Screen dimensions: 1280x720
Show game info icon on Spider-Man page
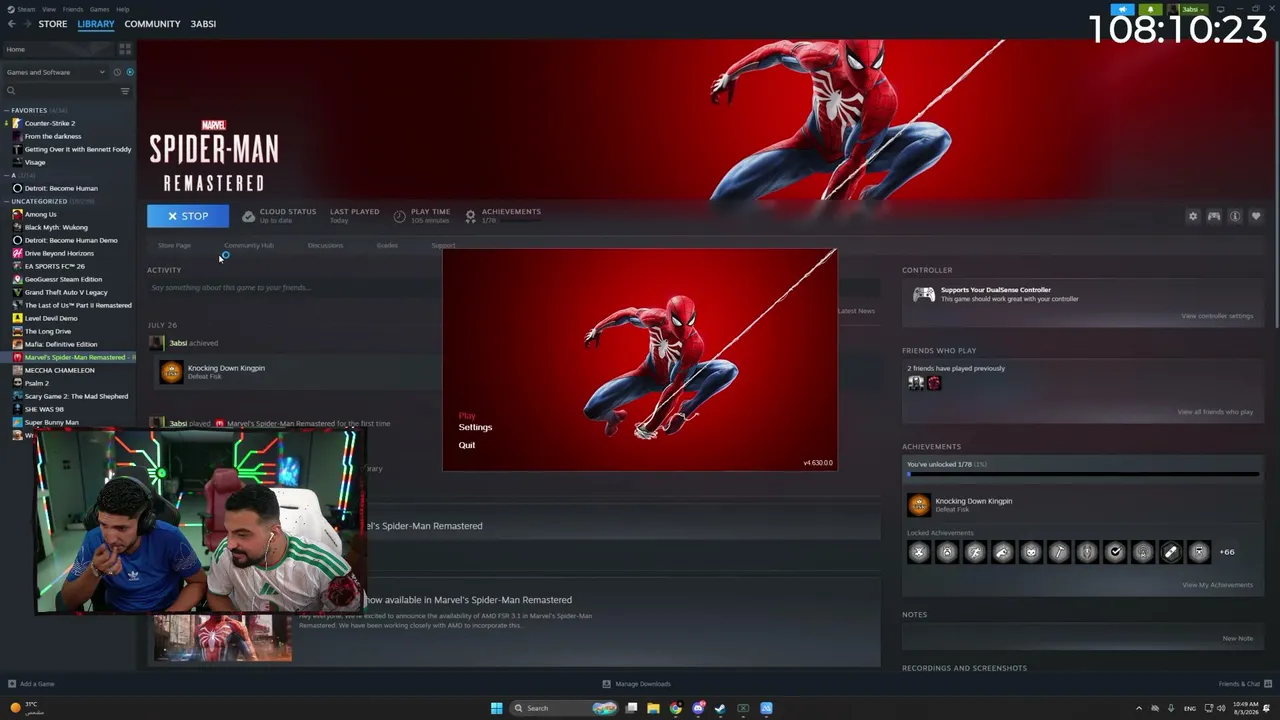point(1235,216)
